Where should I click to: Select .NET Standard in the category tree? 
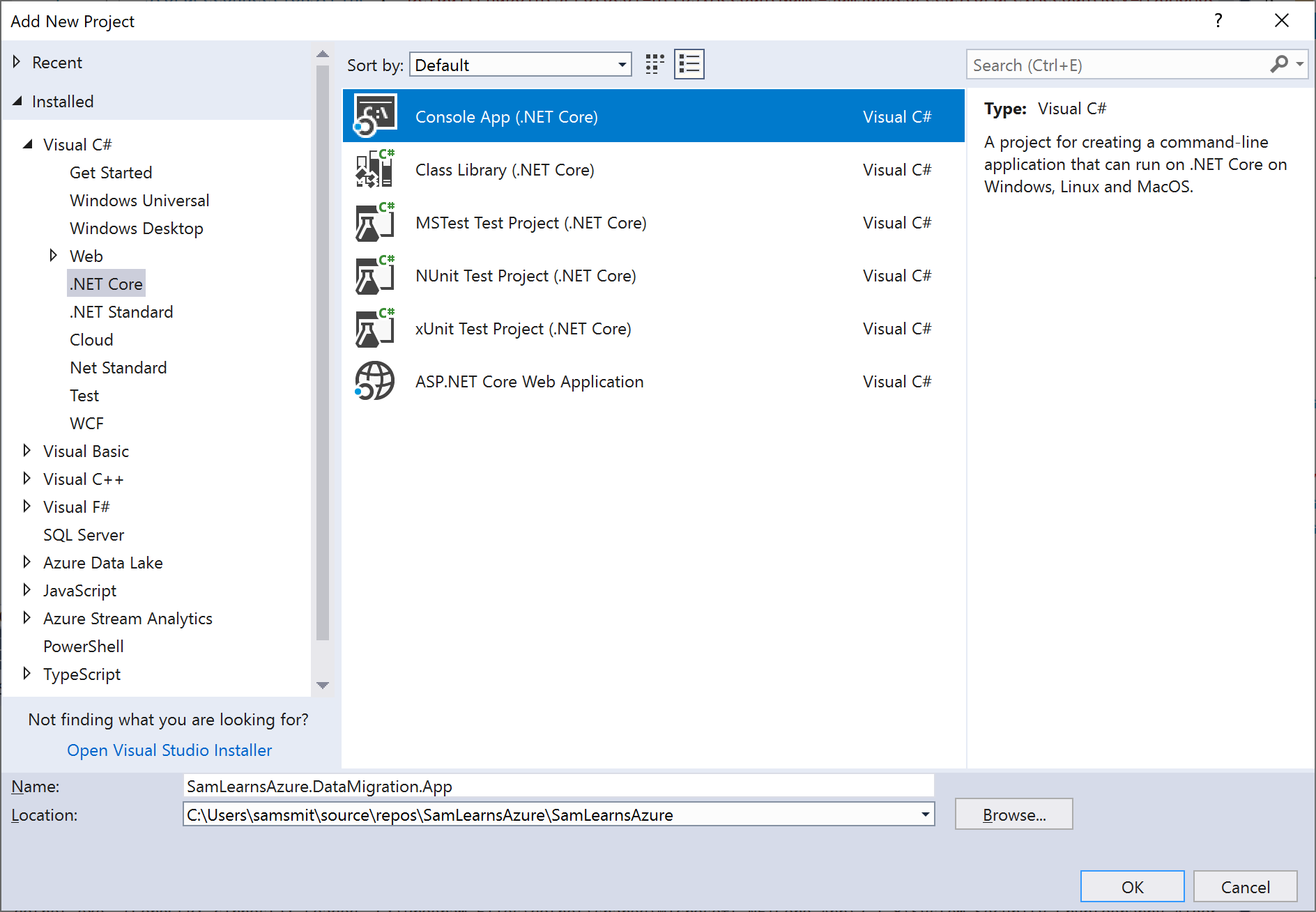point(121,312)
